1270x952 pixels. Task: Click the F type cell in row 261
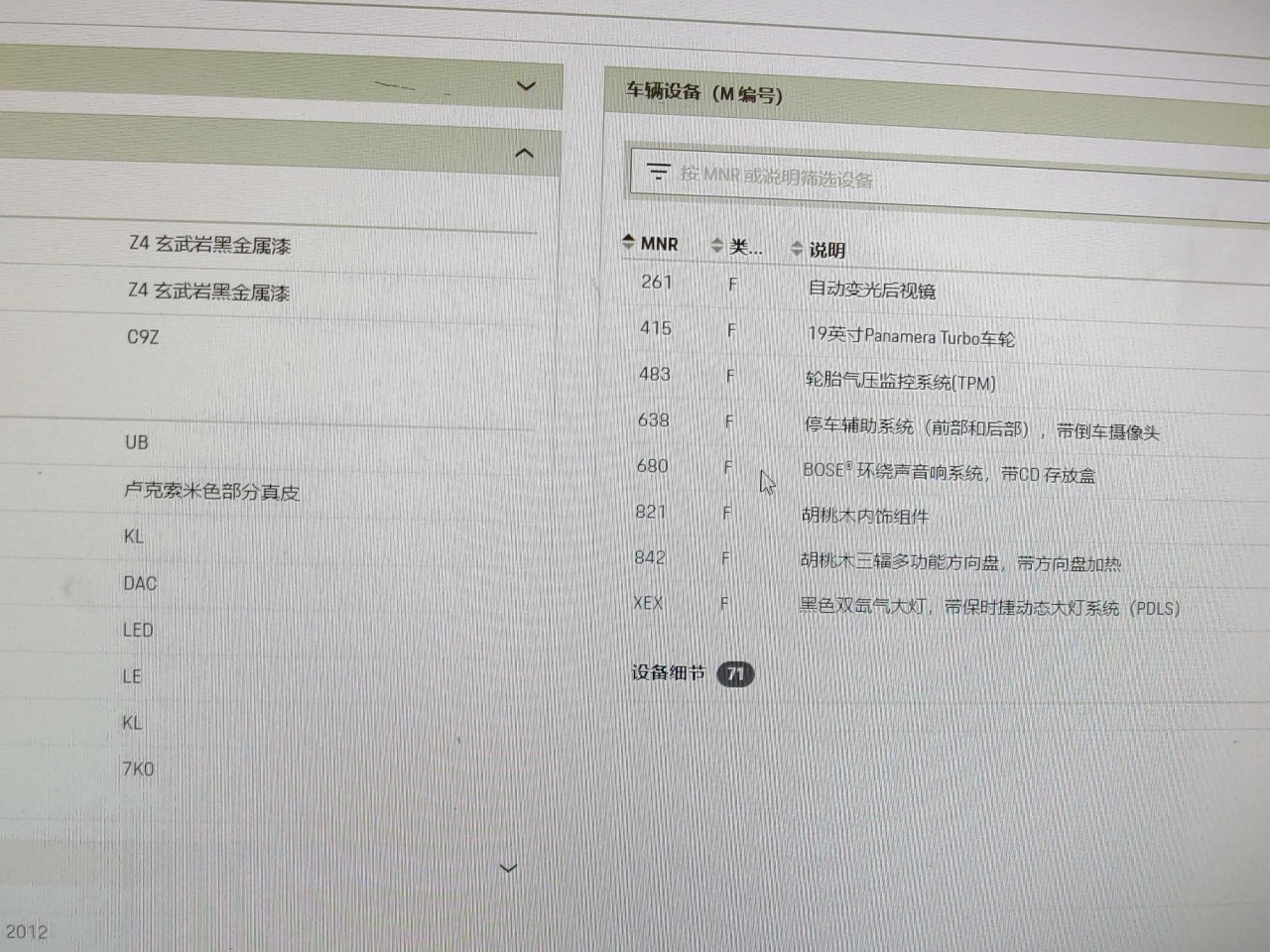(733, 285)
